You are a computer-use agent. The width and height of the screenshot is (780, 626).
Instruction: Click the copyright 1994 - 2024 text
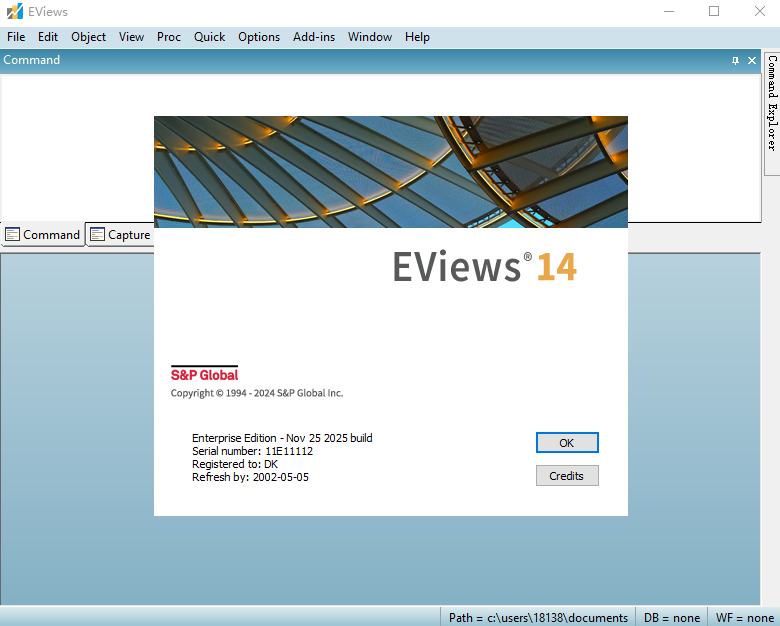point(257,393)
